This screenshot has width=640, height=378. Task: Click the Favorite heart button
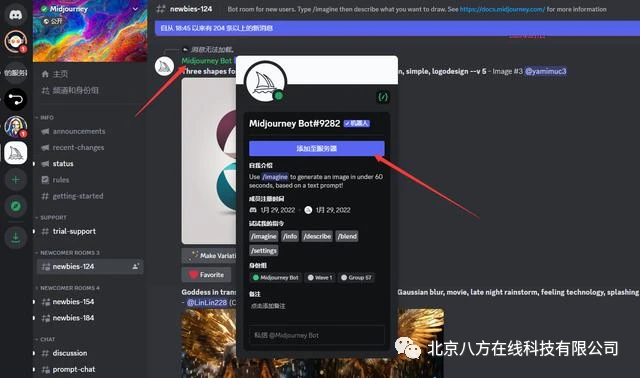(207, 275)
